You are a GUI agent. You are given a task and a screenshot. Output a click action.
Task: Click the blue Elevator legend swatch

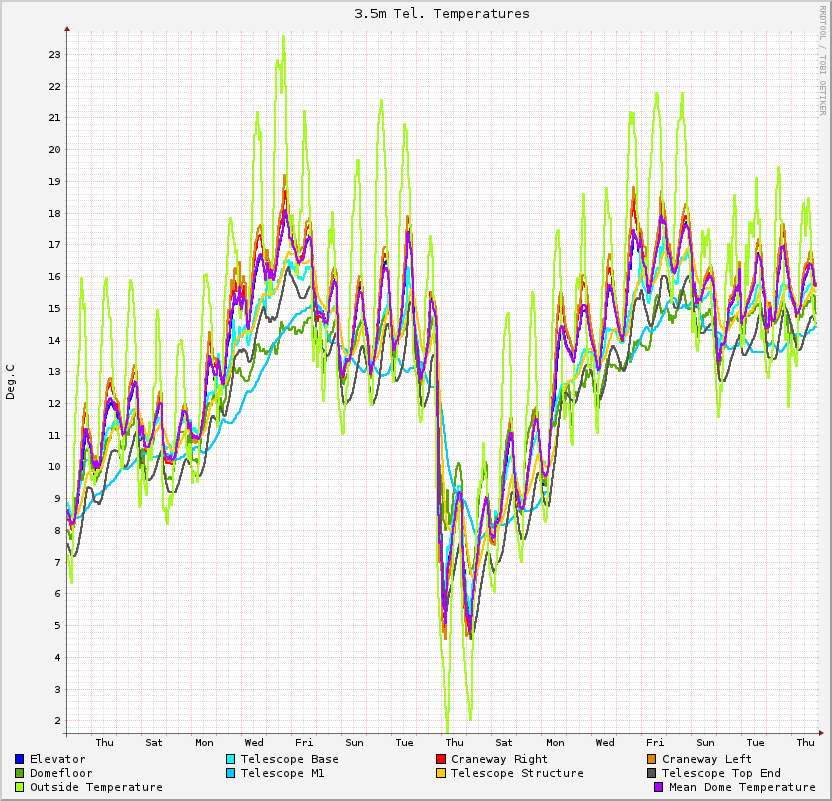coord(20,759)
